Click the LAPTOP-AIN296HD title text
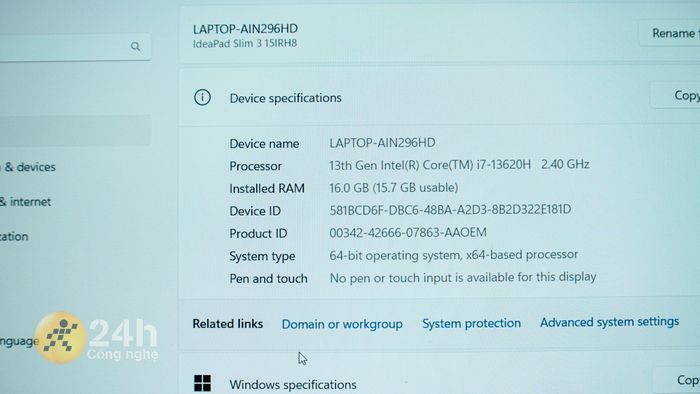Screen dimensions: 700x394 point(245,29)
